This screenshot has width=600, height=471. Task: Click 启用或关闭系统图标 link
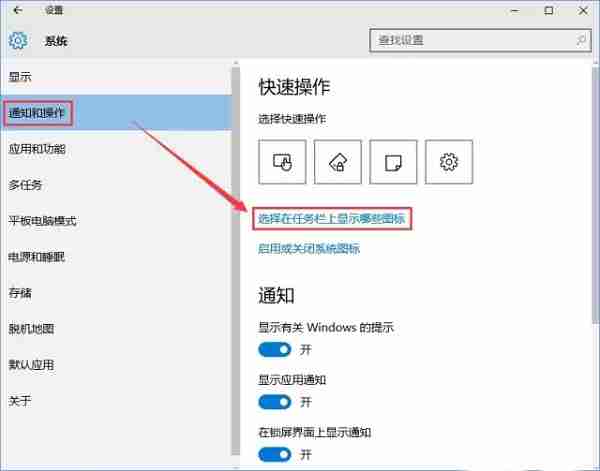pyautogui.click(x=309, y=249)
